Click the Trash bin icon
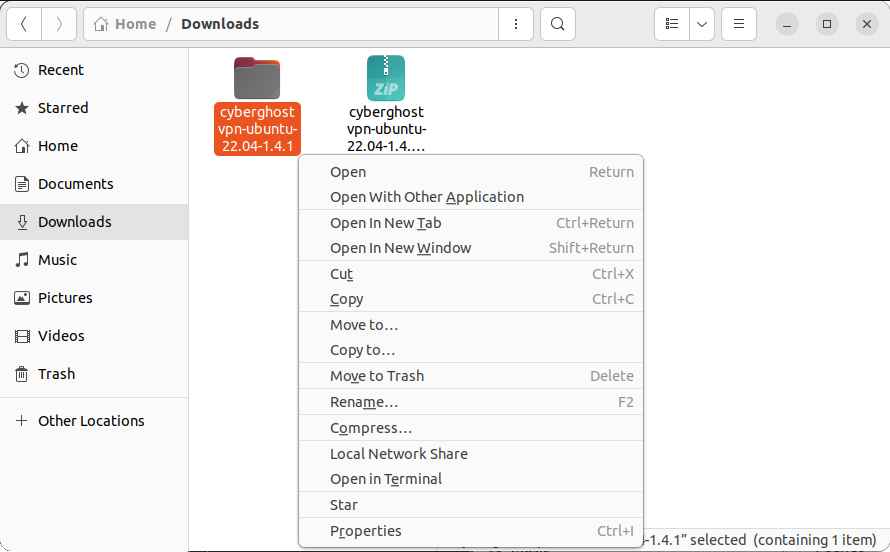 point(22,374)
